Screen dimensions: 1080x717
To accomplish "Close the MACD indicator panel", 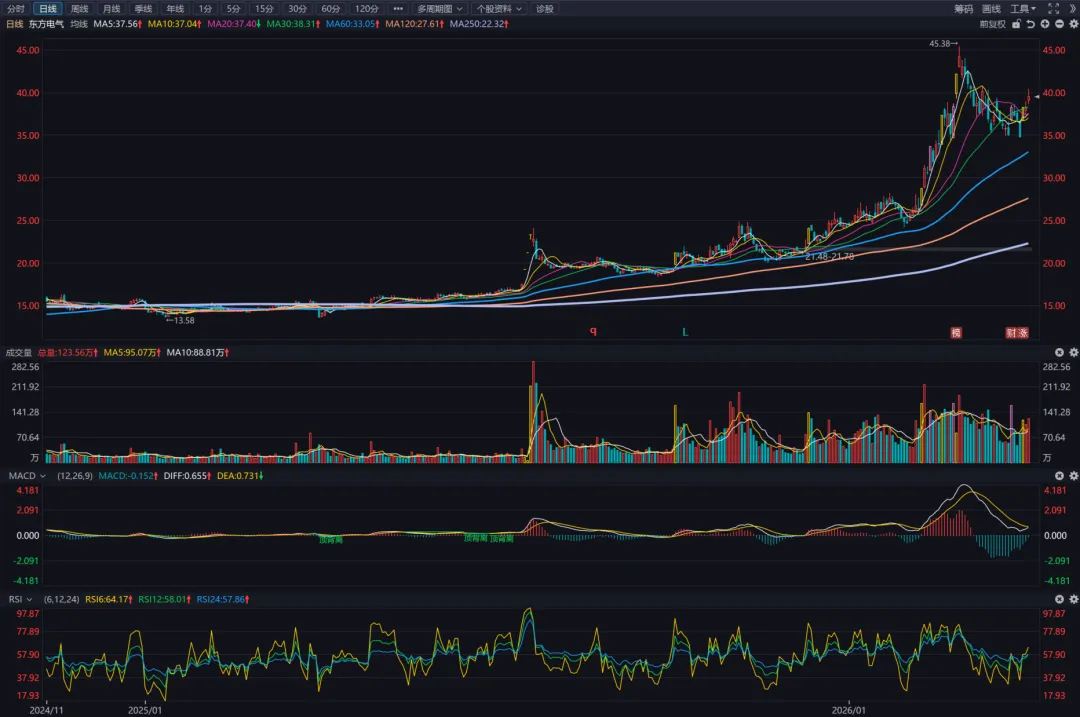I will coord(1059,476).
